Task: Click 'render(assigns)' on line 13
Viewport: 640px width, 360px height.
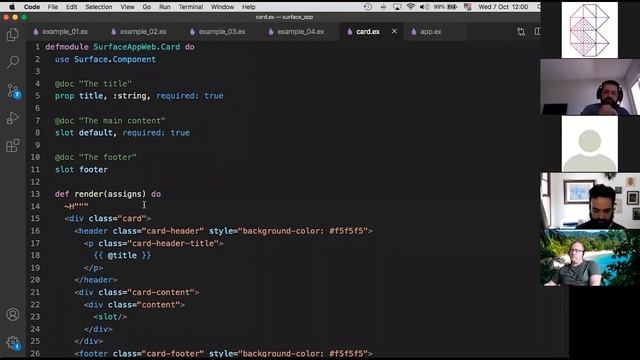Action: tap(110, 194)
